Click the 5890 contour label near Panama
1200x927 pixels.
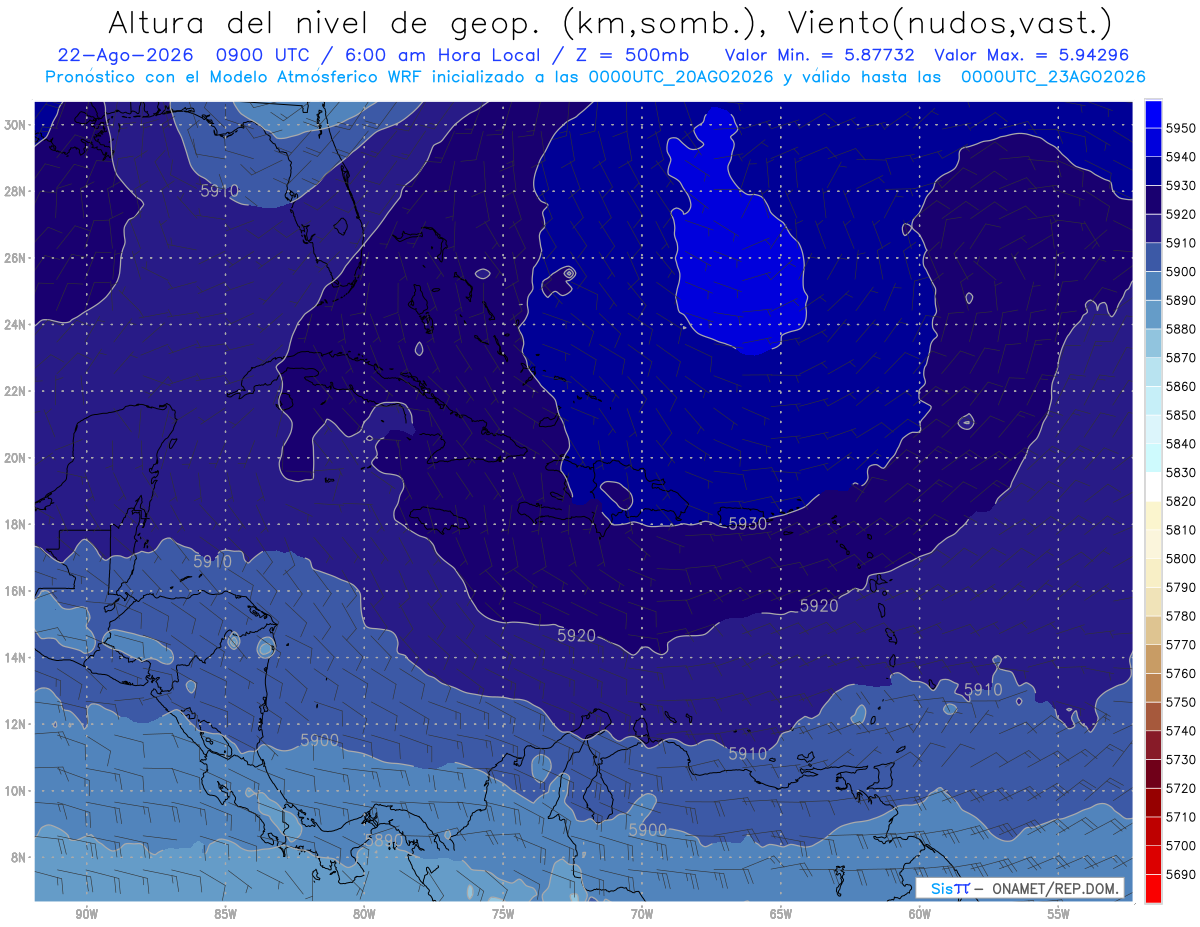click(383, 841)
